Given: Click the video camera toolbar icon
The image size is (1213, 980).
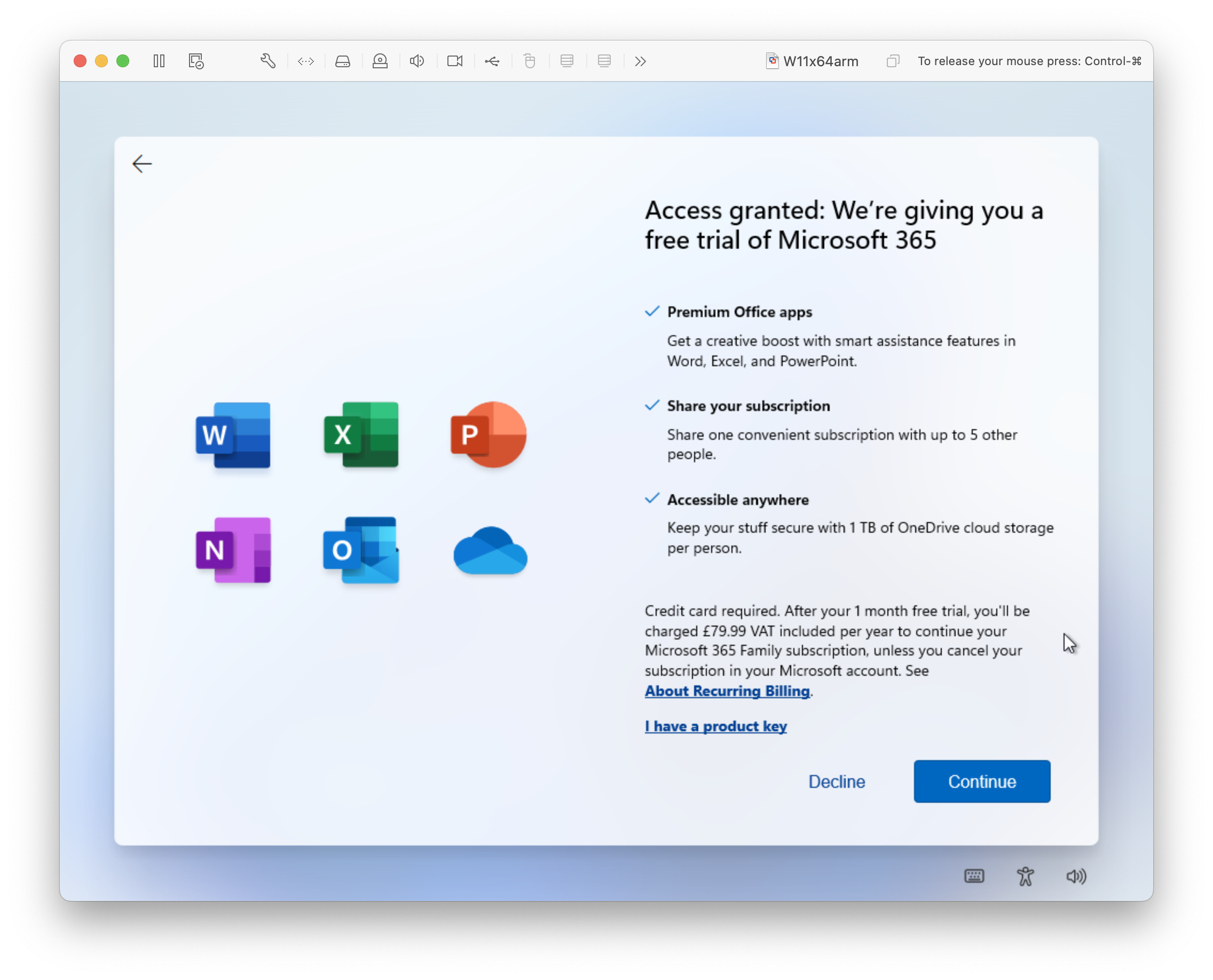Looking at the screenshot, I should pyautogui.click(x=454, y=61).
